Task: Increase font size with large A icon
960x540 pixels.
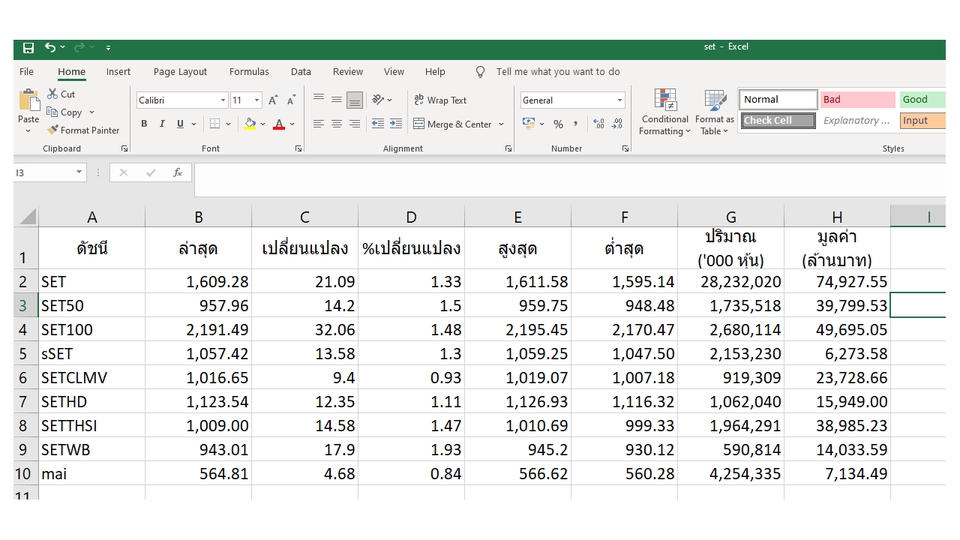Action: (273, 100)
